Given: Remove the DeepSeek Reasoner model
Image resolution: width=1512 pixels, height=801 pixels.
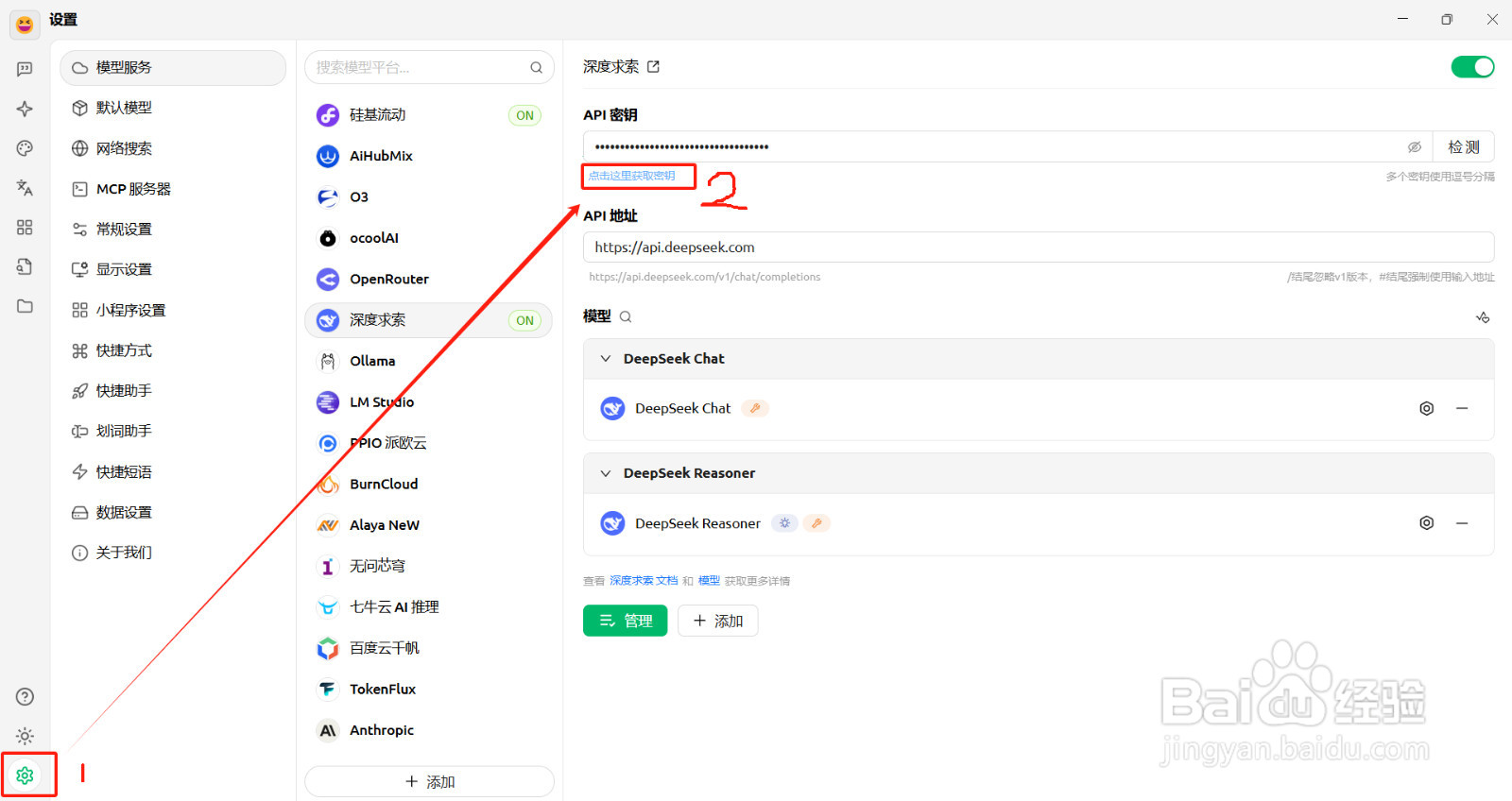Looking at the screenshot, I should [1462, 523].
